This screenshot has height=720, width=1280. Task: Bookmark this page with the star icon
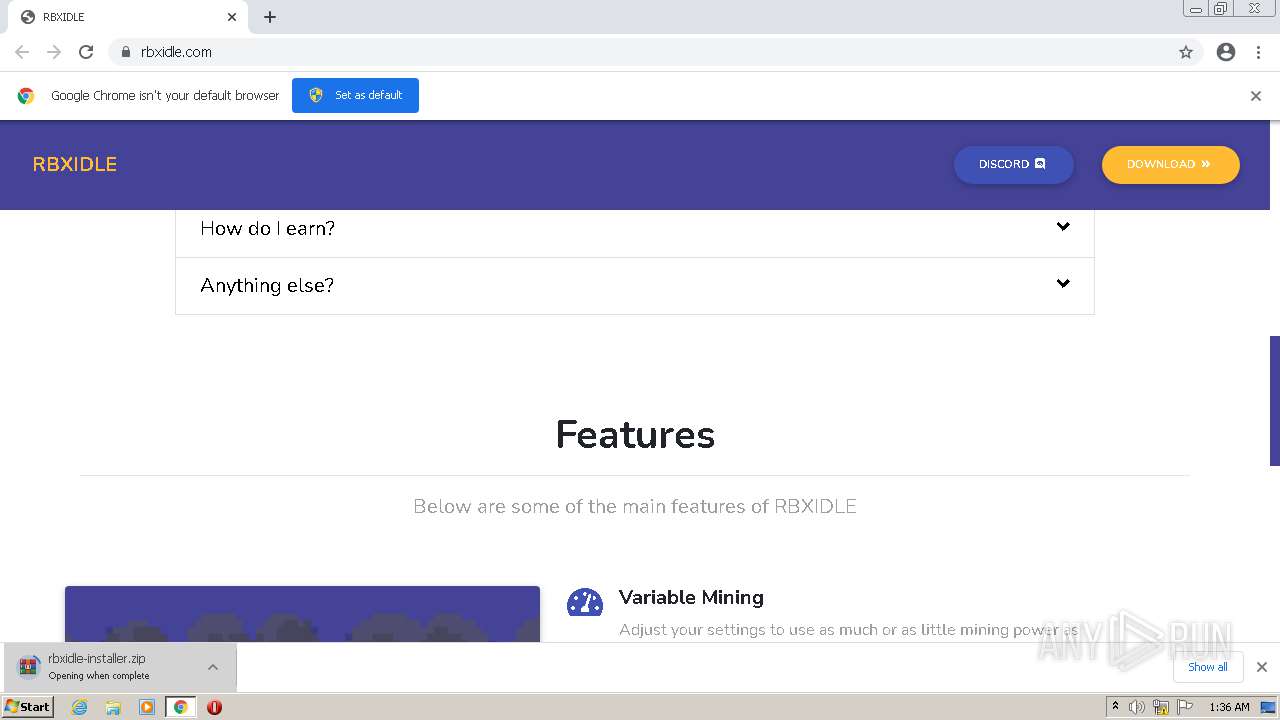[1186, 52]
